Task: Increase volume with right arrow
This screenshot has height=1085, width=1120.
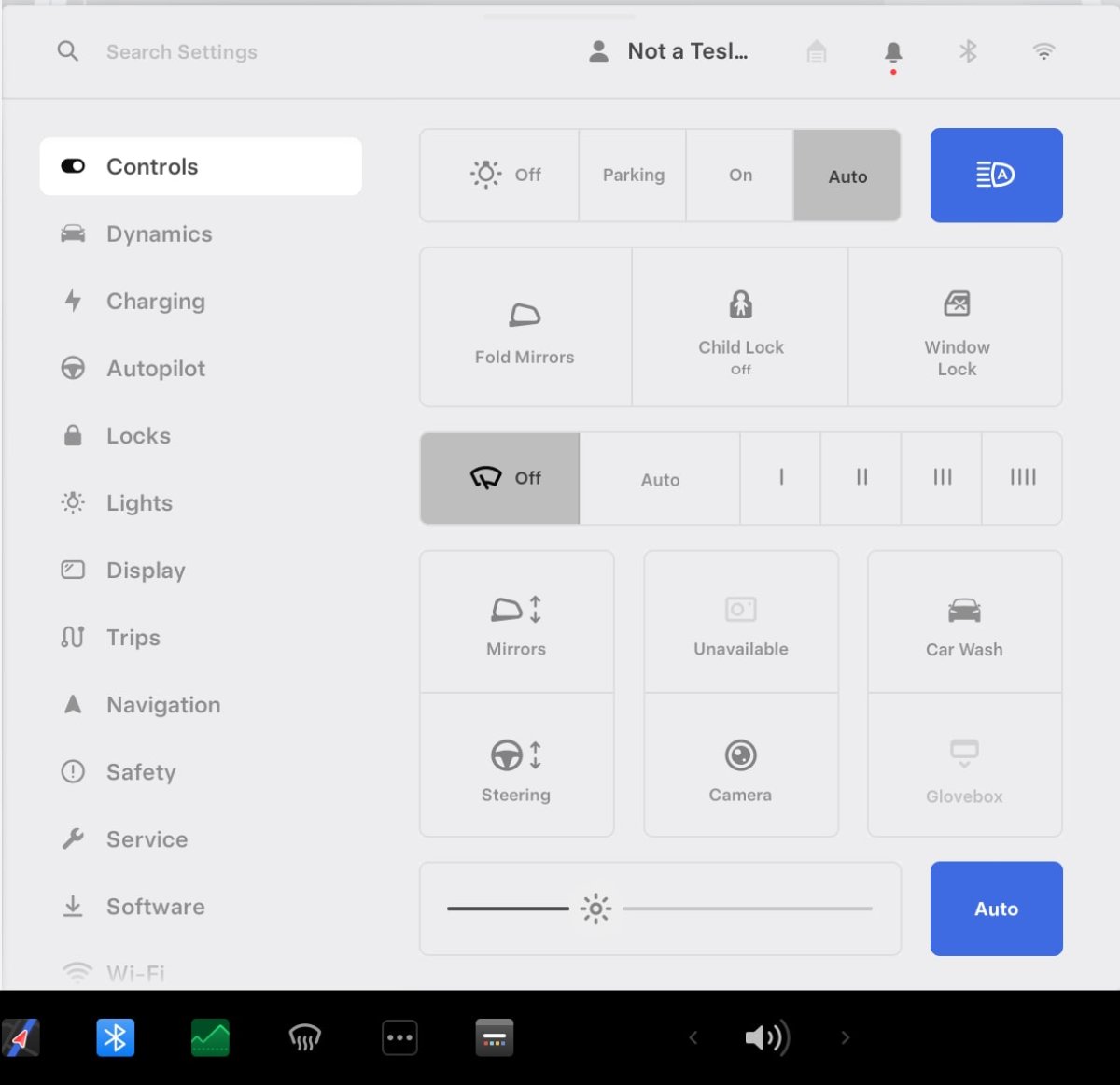Action: [846, 1037]
